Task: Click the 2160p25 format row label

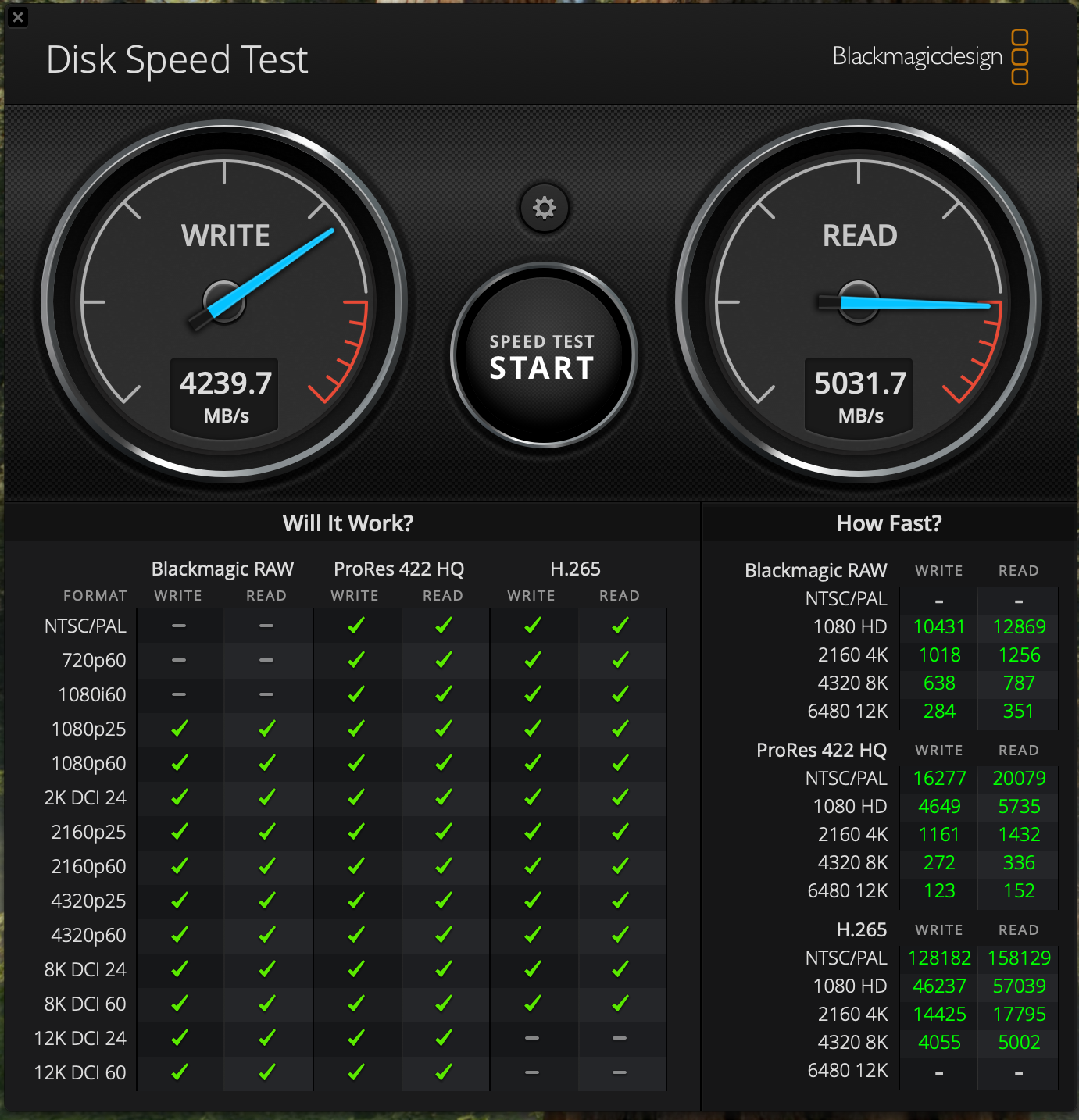Action: pyautogui.click(x=88, y=833)
